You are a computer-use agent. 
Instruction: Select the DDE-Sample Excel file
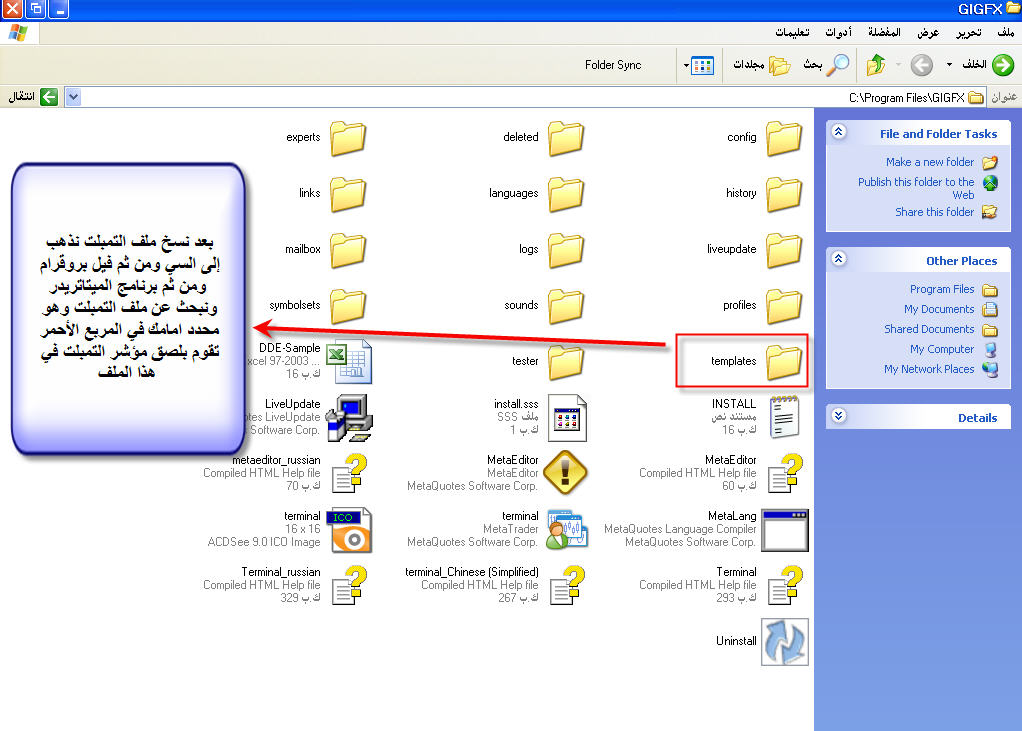349,362
